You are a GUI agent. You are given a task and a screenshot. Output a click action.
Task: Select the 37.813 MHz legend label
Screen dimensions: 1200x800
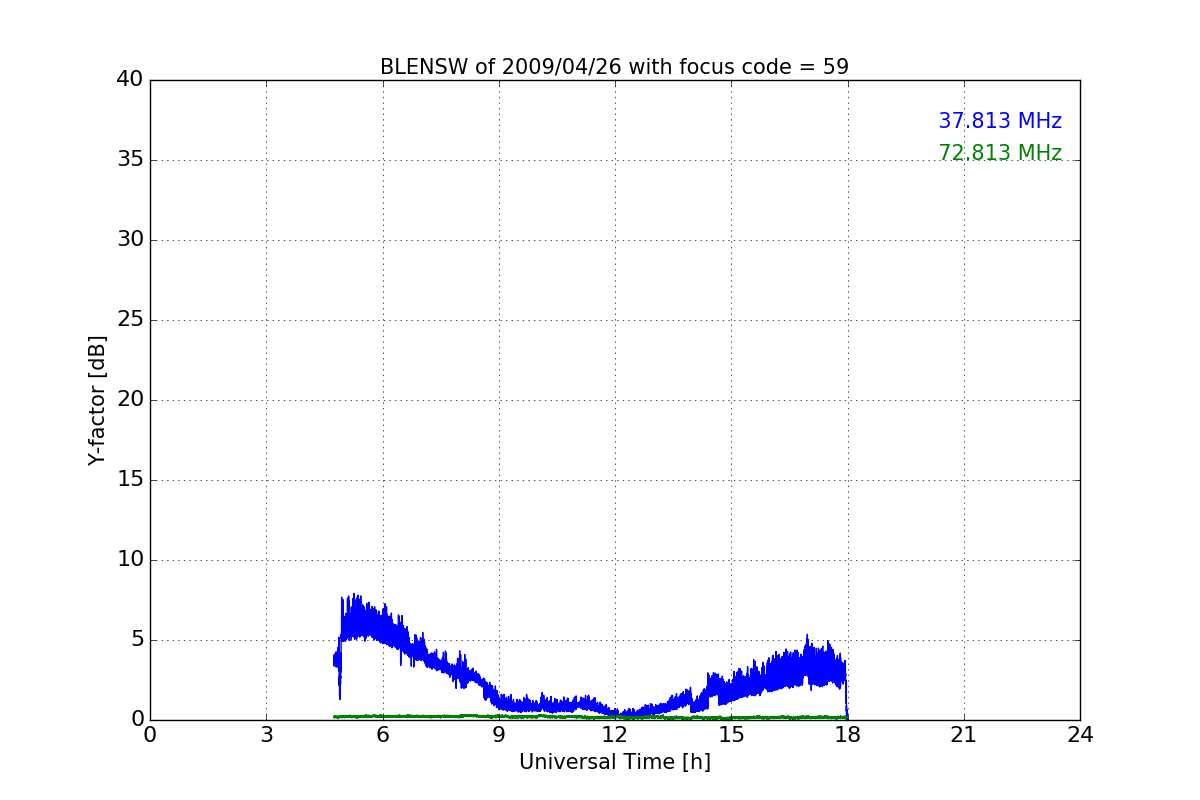pyautogui.click(x=1000, y=121)
